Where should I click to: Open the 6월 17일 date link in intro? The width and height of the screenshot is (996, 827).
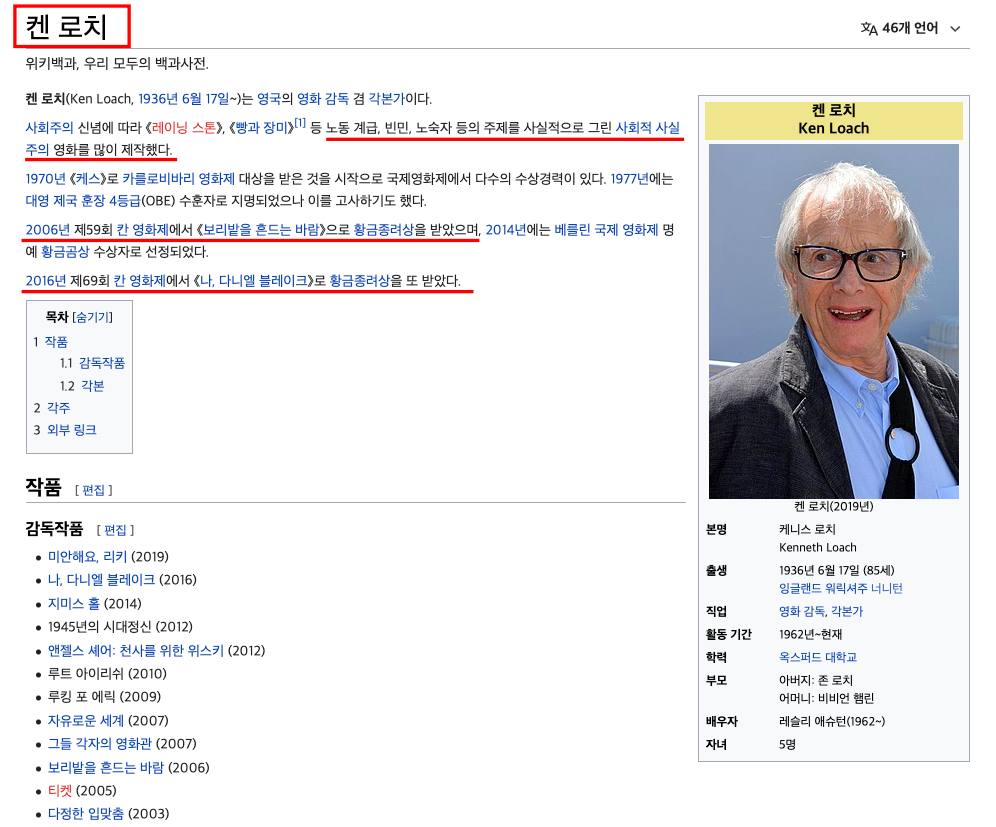point(205,98)
